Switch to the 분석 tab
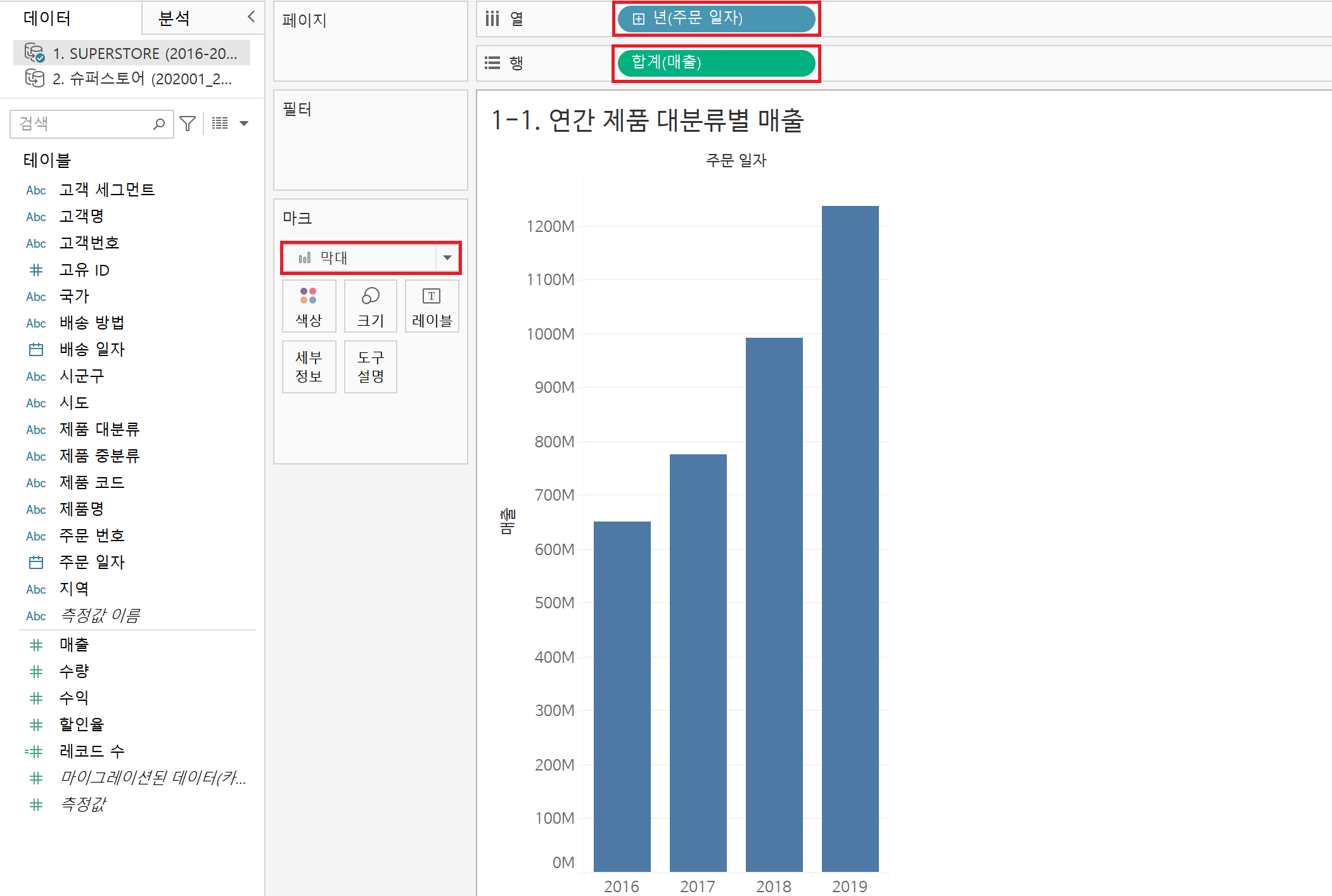 click(174, 18)
